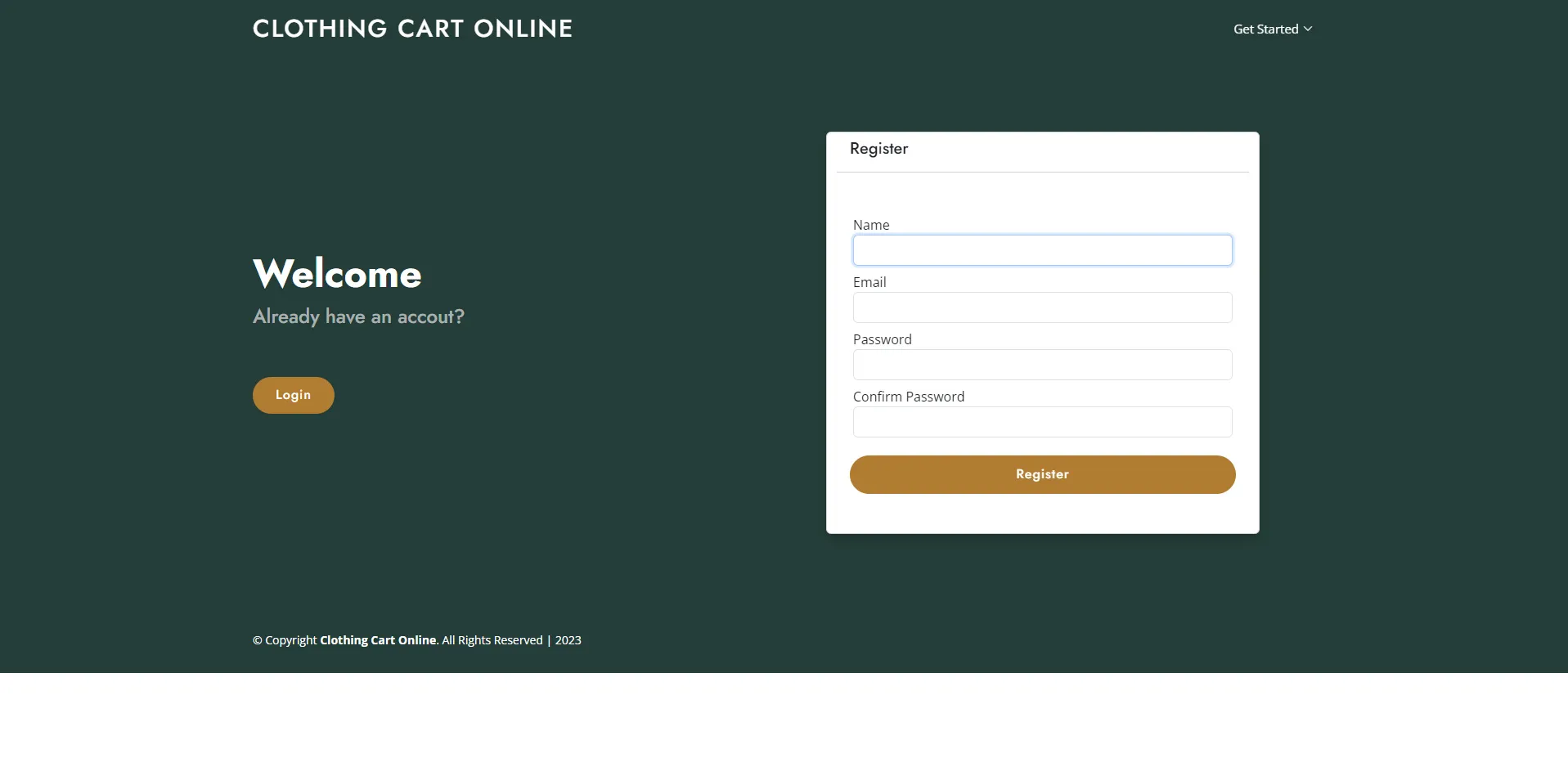Viewport: 1568px width, 758px height.
Task: Click the Welcome heading text
Action: (x=337, y=274)
